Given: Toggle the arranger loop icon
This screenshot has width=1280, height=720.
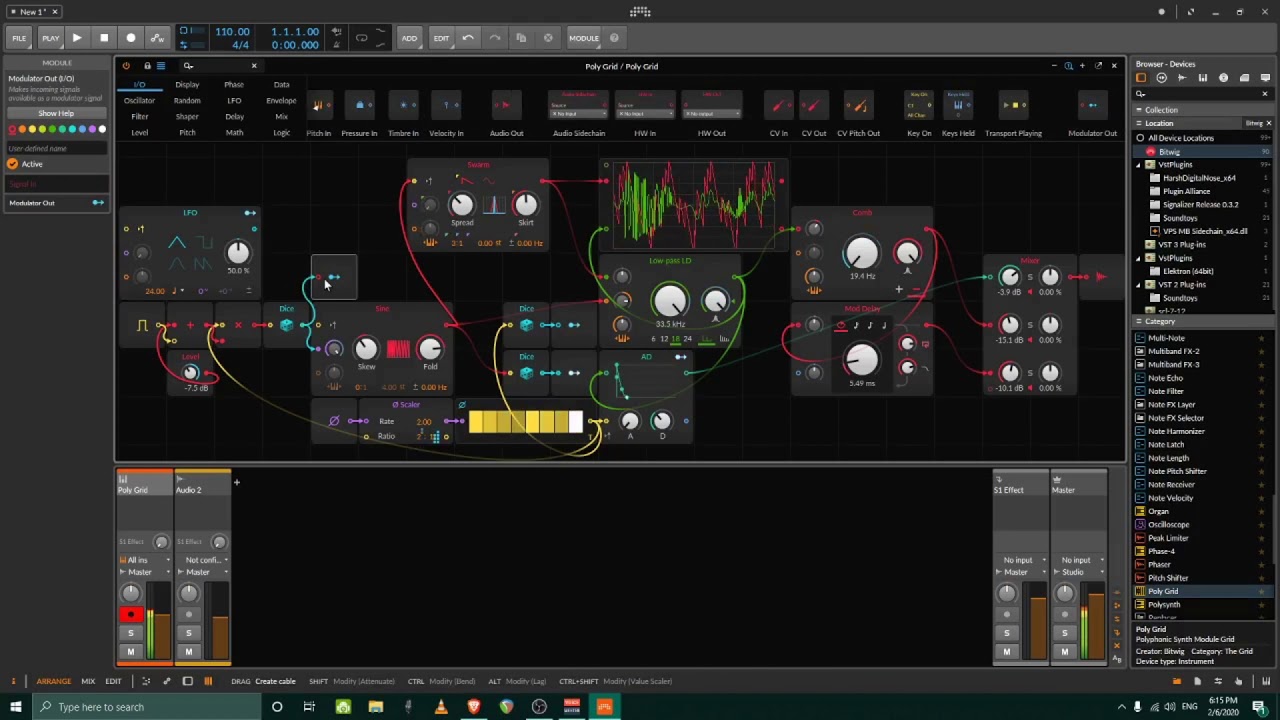Looking at the screenshot, I should click(x=361, y=38).
